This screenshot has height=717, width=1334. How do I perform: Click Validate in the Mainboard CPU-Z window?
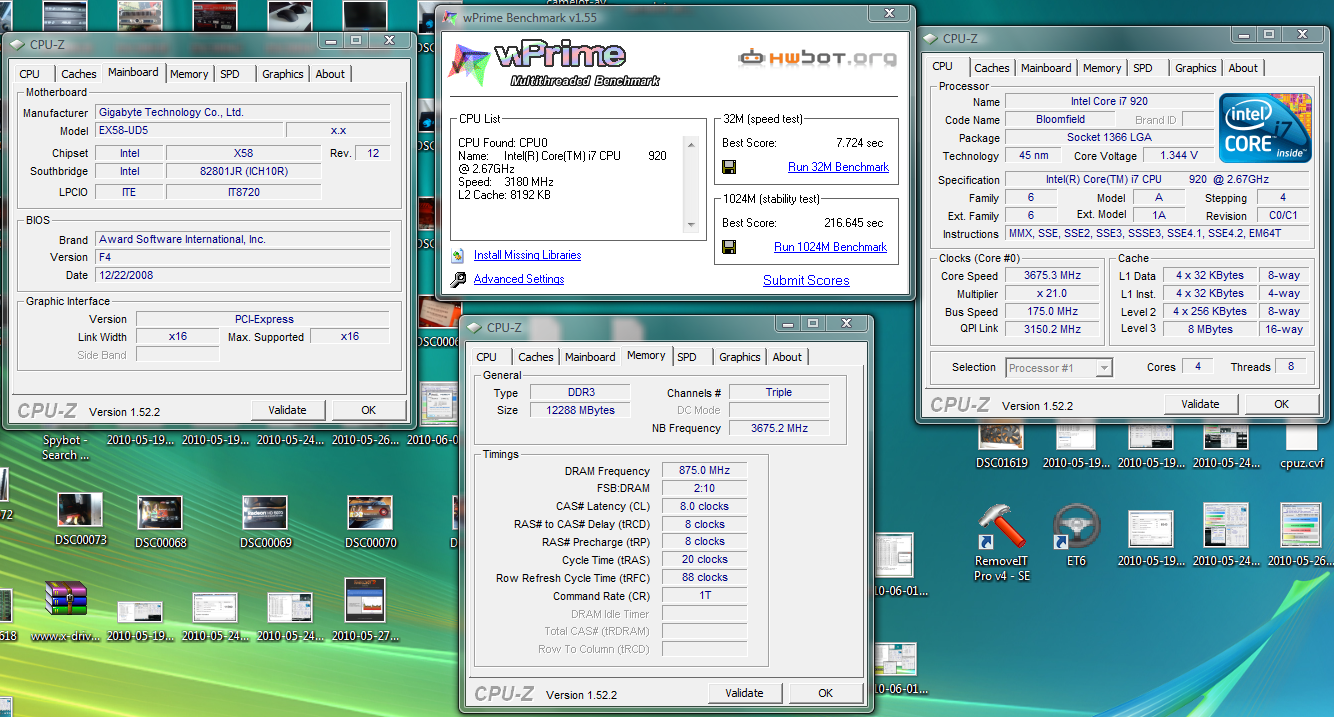click(287, 410)
